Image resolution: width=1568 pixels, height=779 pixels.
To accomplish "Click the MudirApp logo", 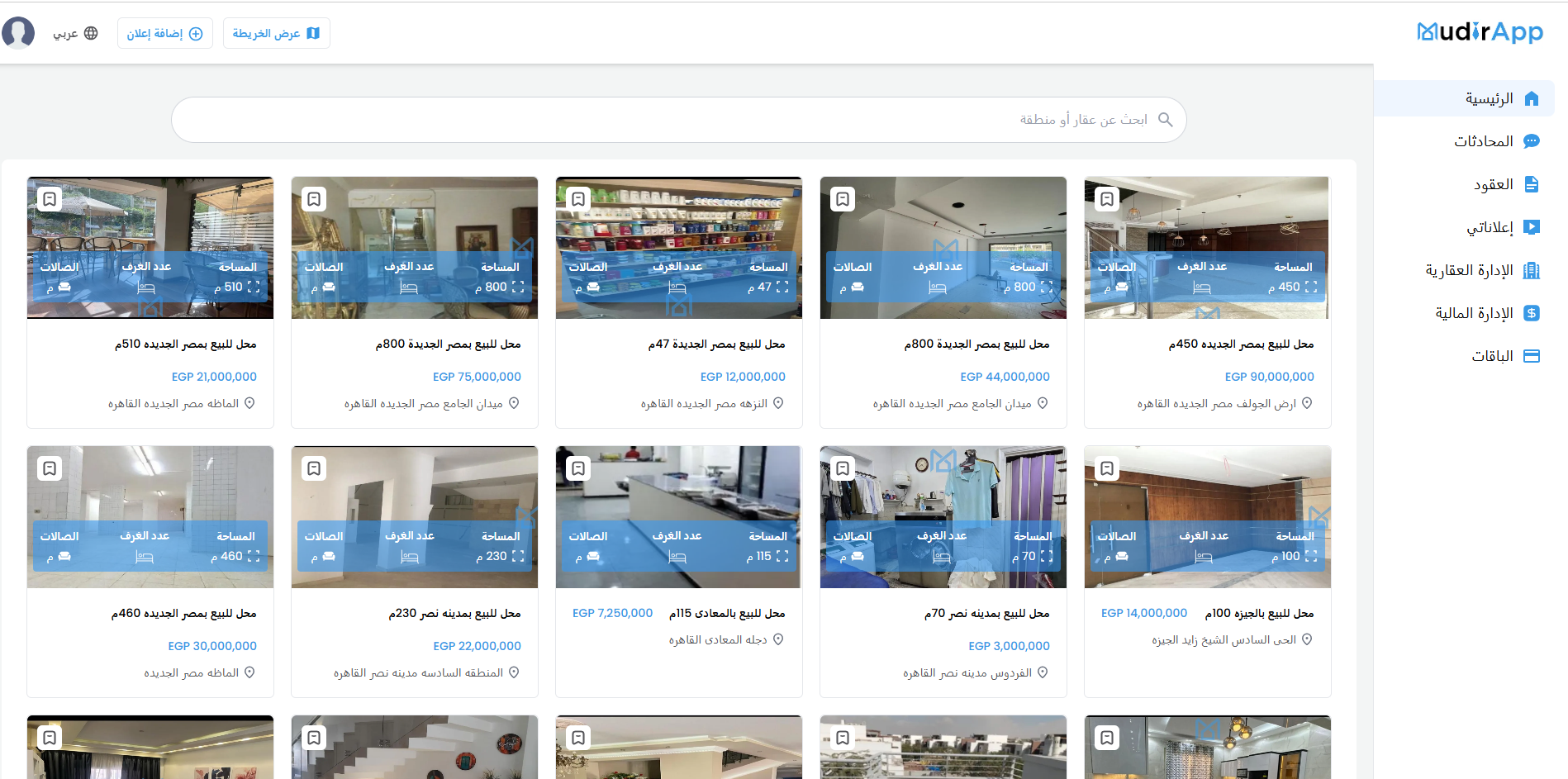I will 1479,32.
